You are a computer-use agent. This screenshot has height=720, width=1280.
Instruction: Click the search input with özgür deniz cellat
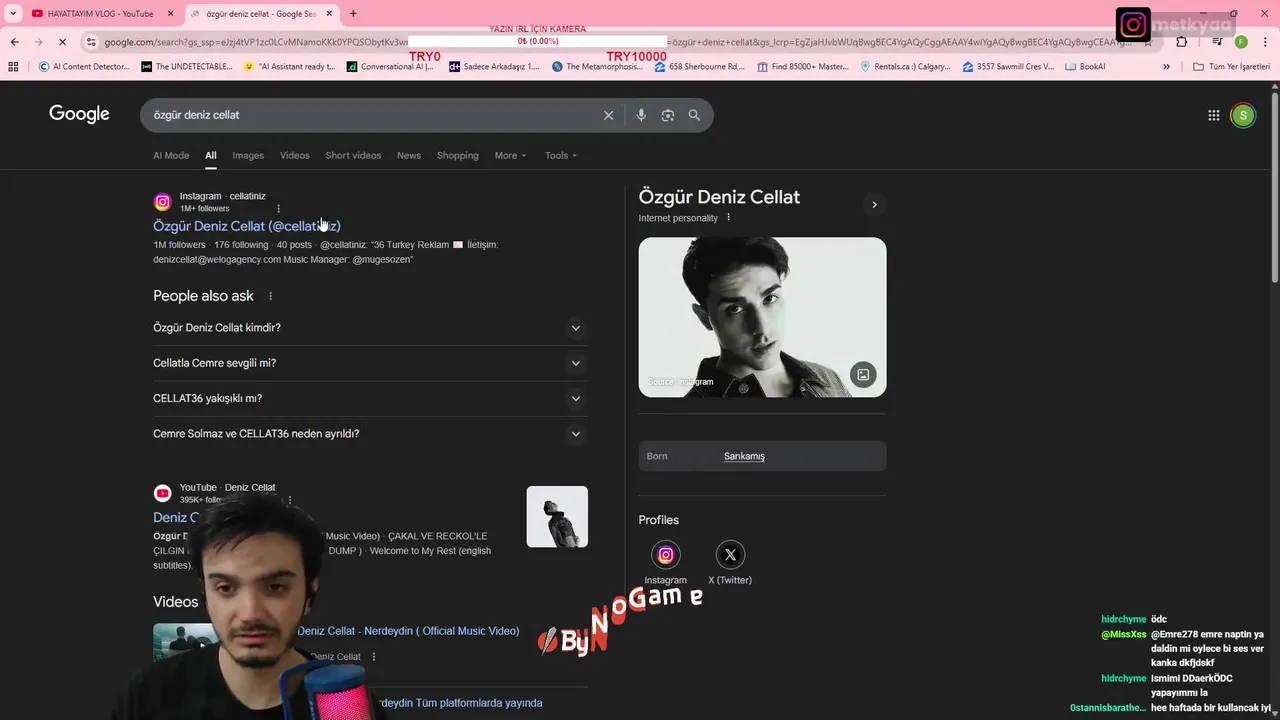(x=370, y=115)
